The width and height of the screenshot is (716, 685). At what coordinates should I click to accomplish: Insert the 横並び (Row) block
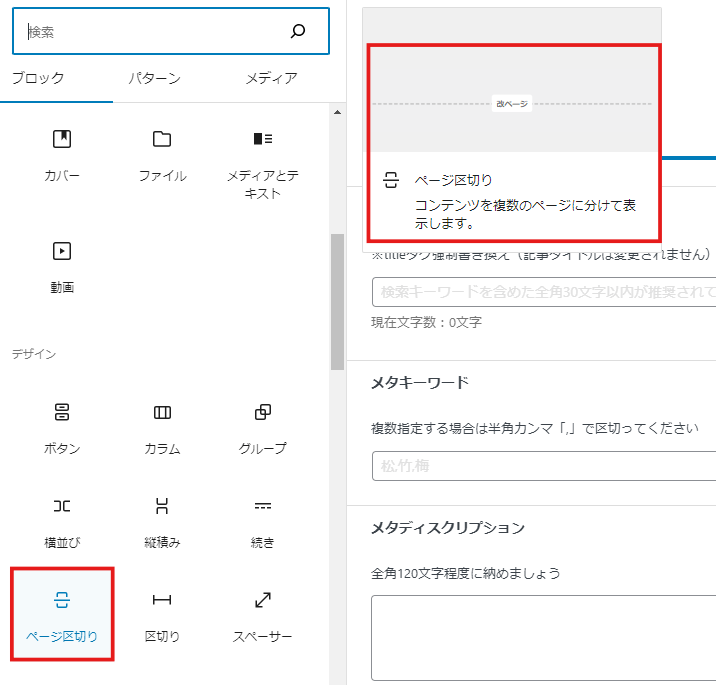coord(62,521)
